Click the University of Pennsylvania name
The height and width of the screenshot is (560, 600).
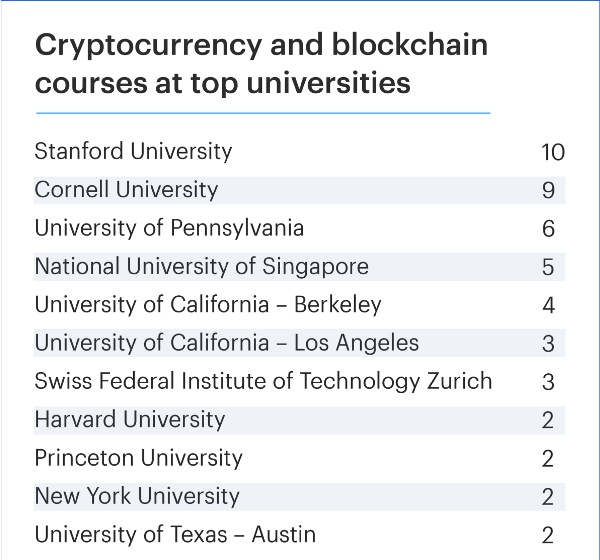pyautogui.click(x=169, y=228)
